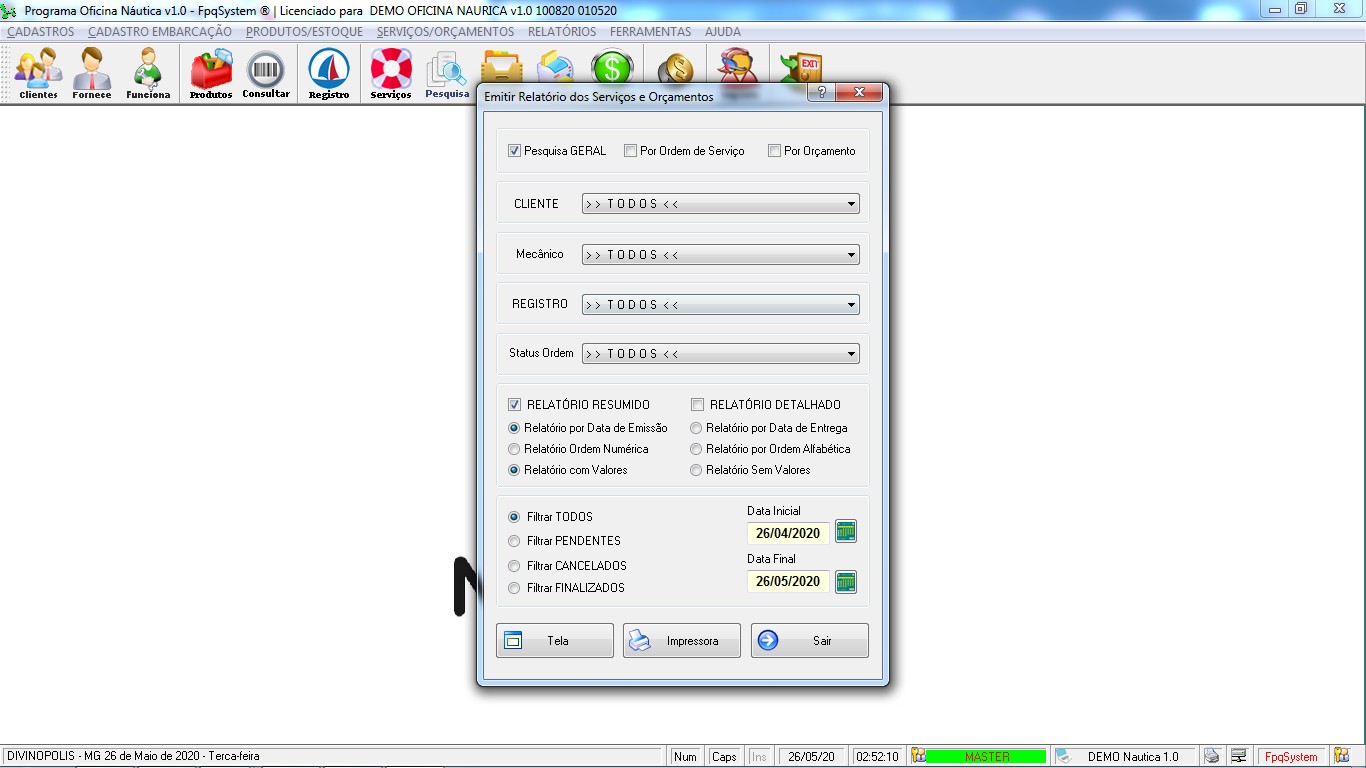Click the 02:52:10 clock in status bar
This screenshot has height=768, width=1366.
coord(878,757)
